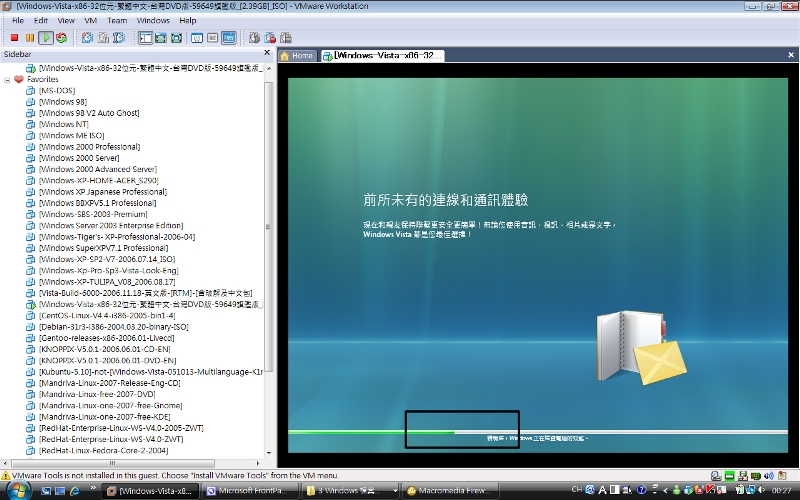Close the Sidebar panel with its X
This screenshot has height=500, width=800.
pos(267,53)
